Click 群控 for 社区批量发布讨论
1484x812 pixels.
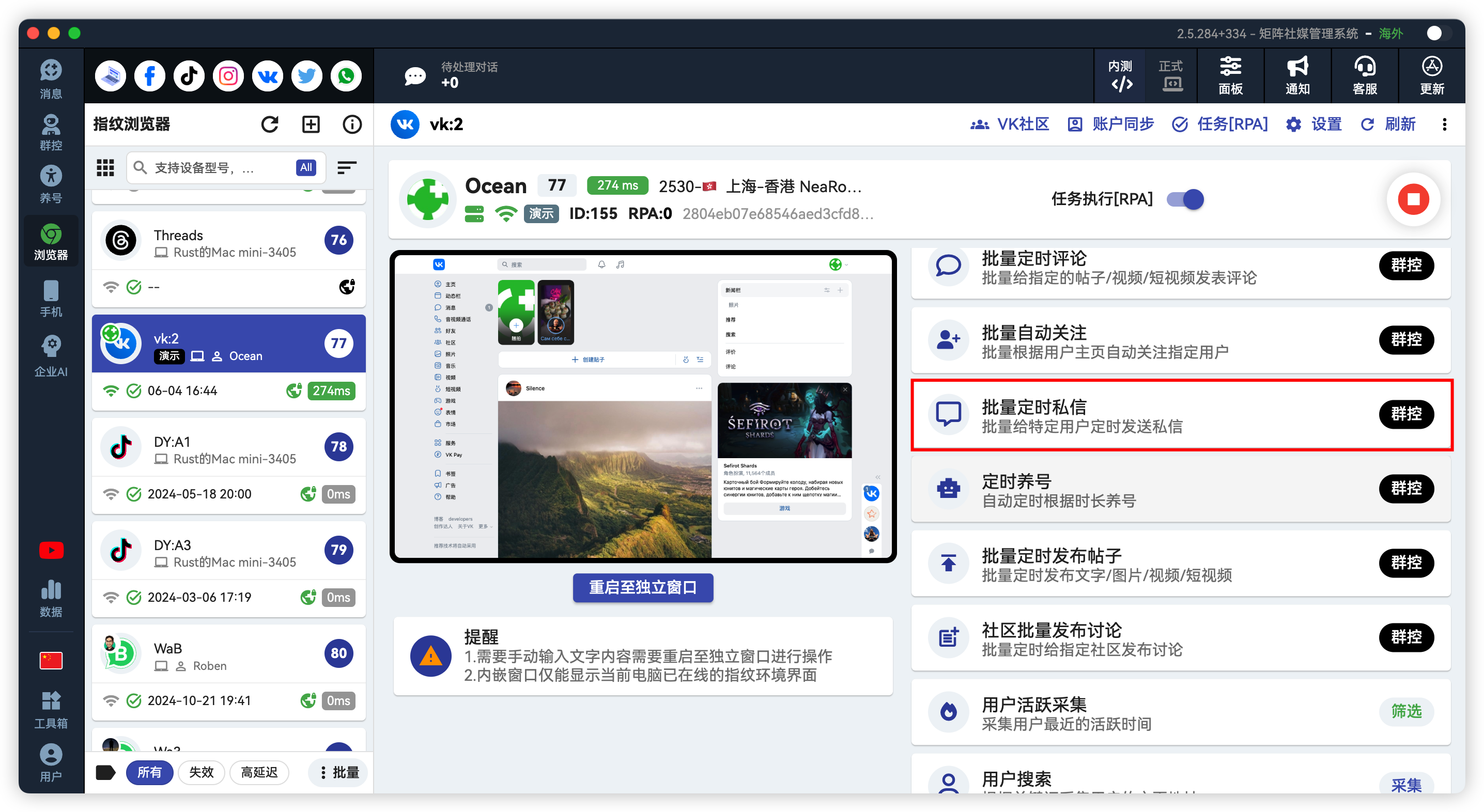coord(1406,637)
